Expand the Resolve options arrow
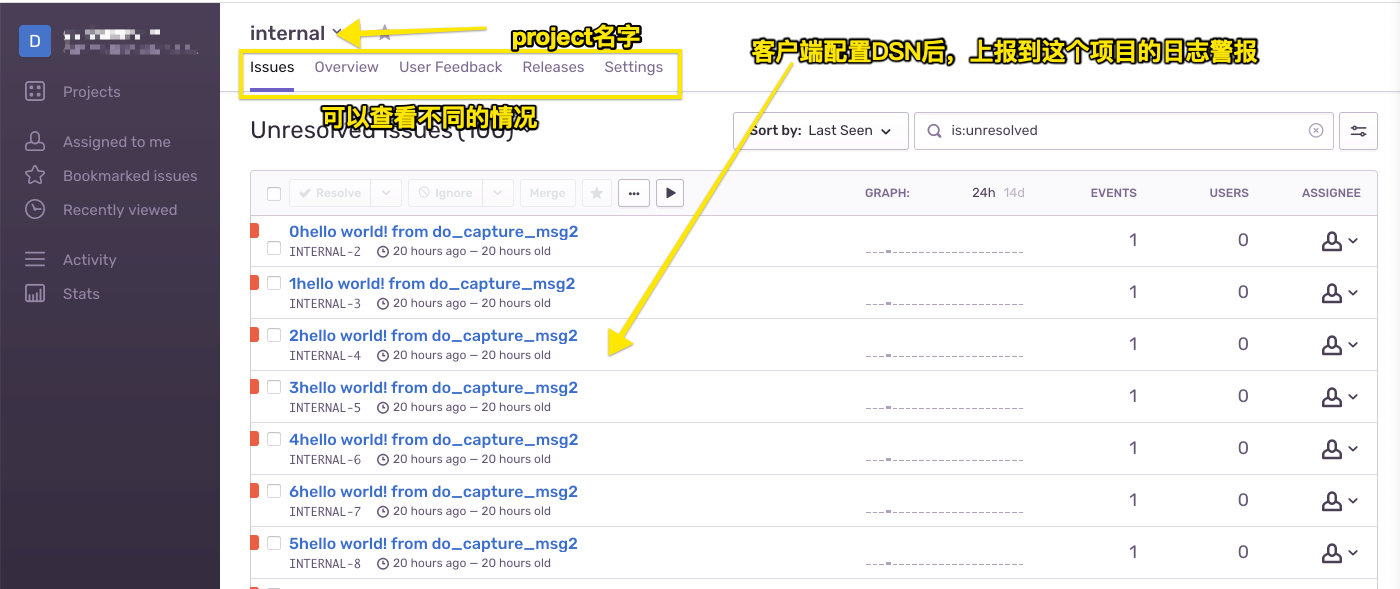1400x589 pixels. pos(387,193)
